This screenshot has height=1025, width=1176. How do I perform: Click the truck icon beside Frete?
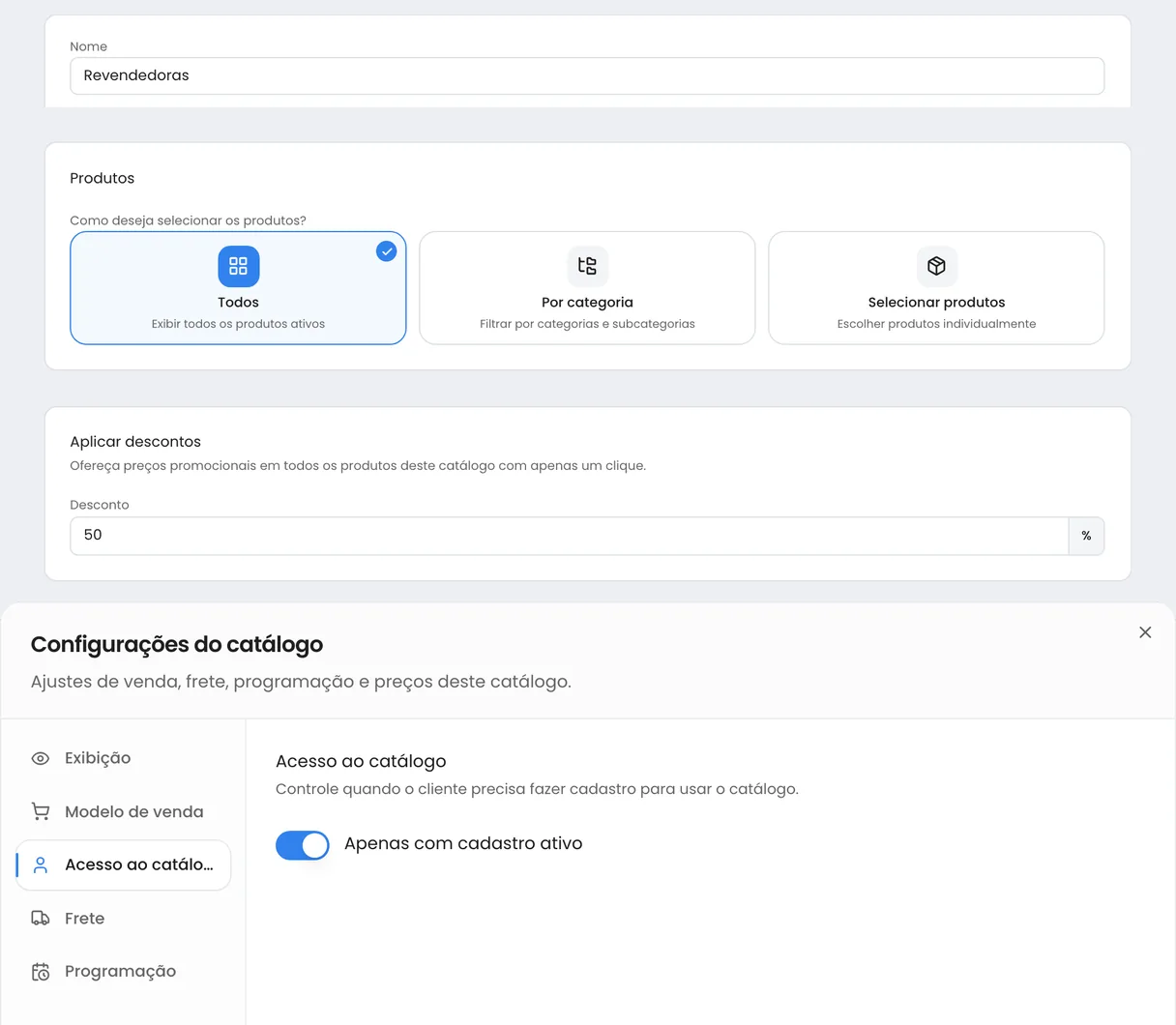[x=41, y=919]
